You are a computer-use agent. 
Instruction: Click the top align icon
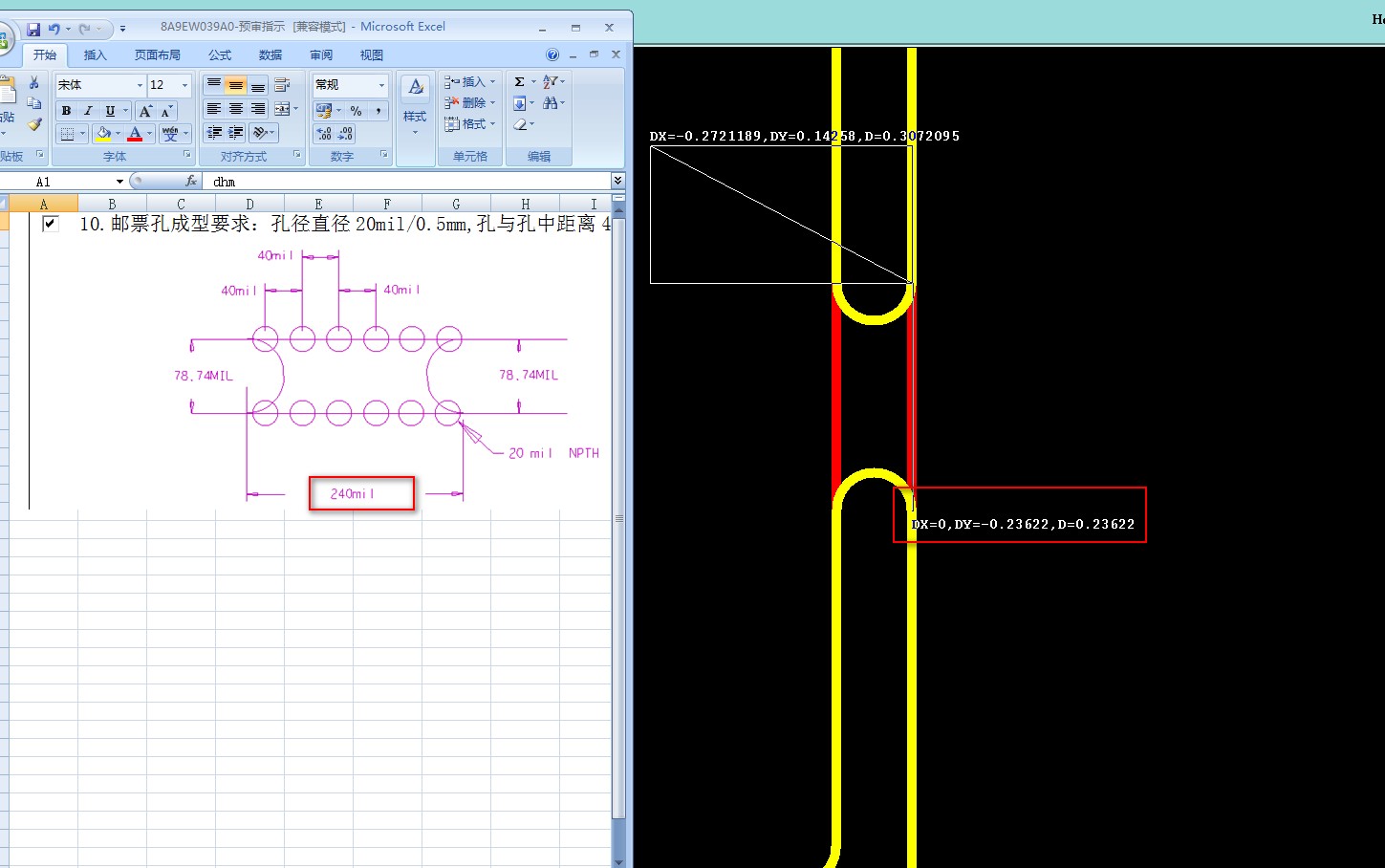(214, 85)
